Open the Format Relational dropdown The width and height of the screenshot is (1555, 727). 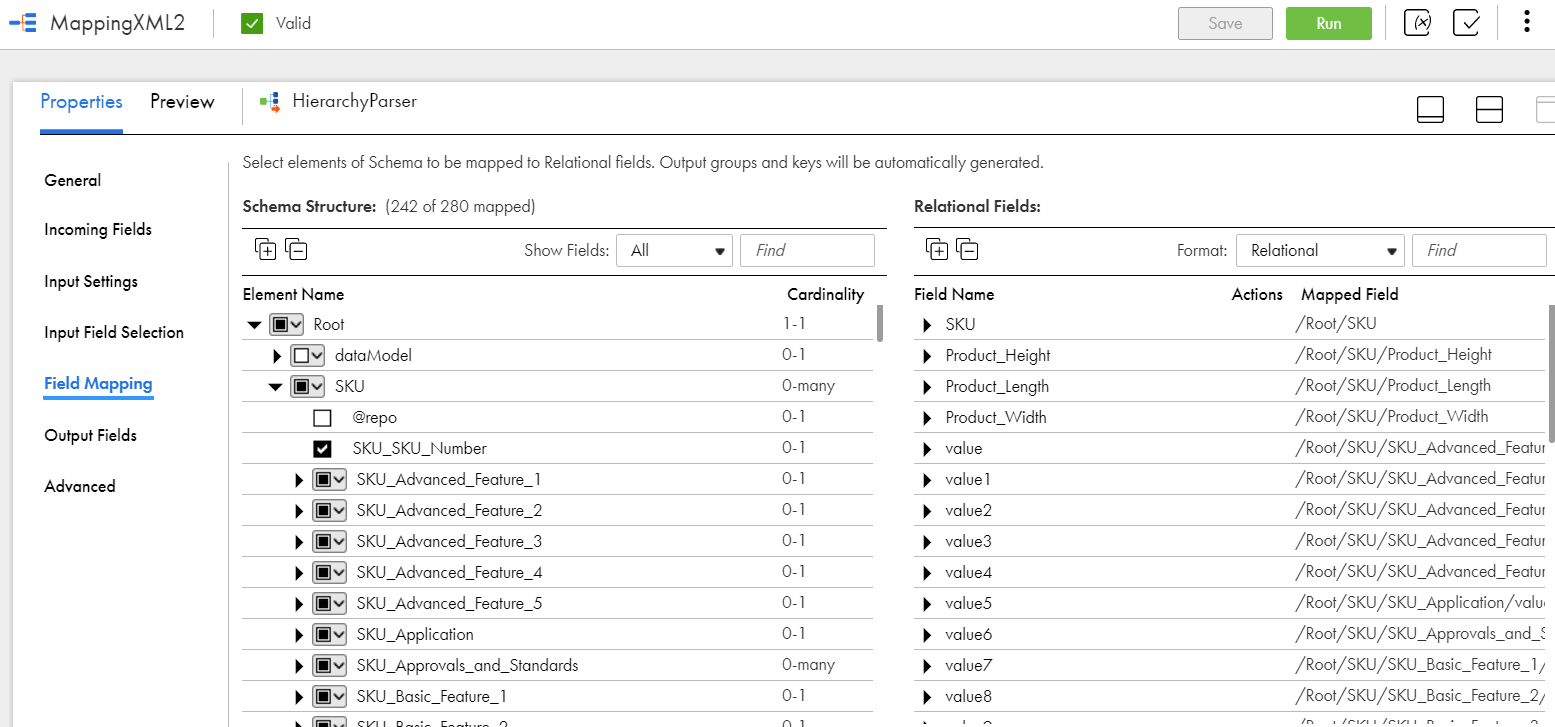tap(1320, 250)
